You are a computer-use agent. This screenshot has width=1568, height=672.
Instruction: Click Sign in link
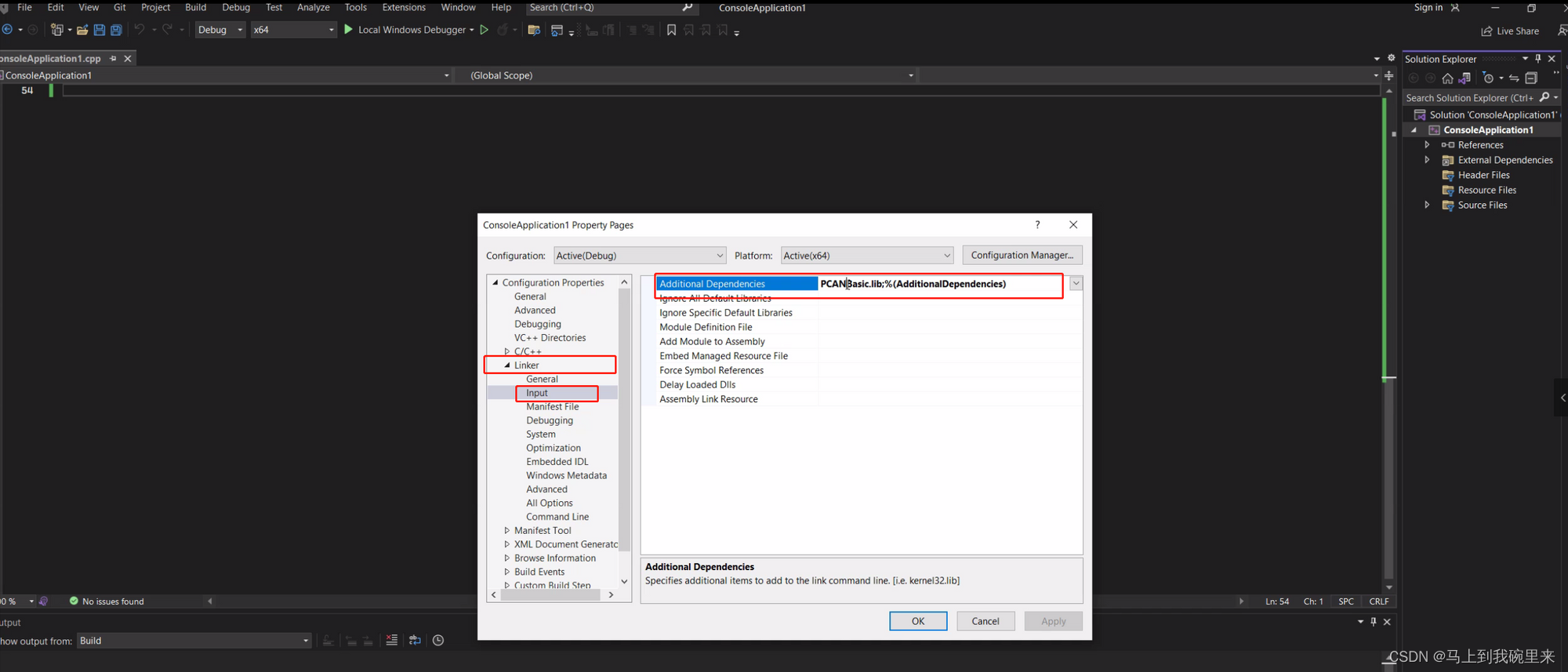[x=1428, y=7]
